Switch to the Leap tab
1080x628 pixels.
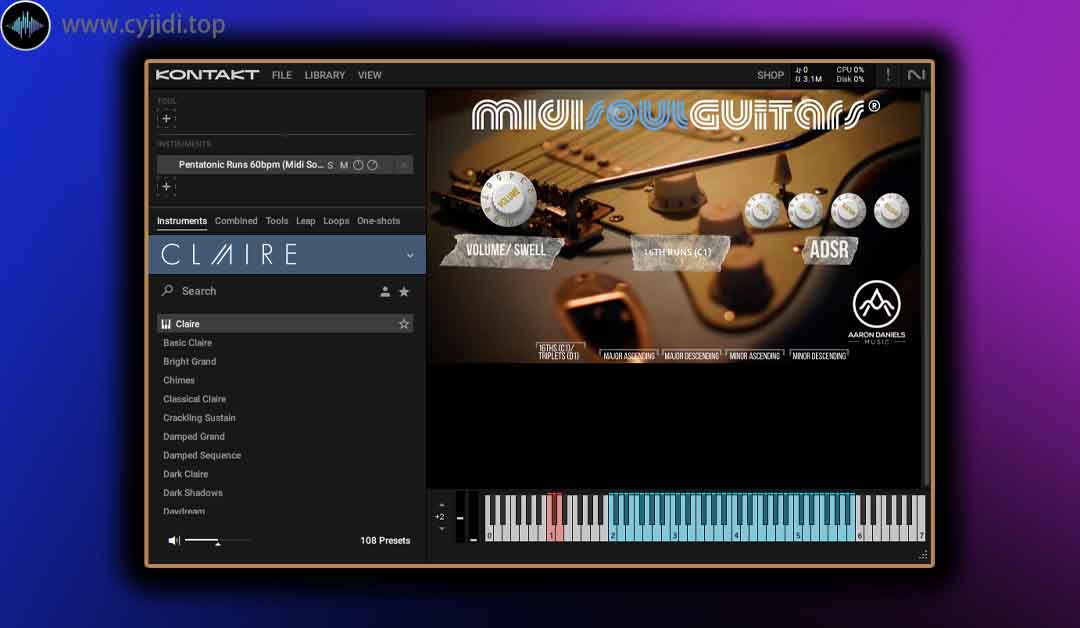[306, 221]
